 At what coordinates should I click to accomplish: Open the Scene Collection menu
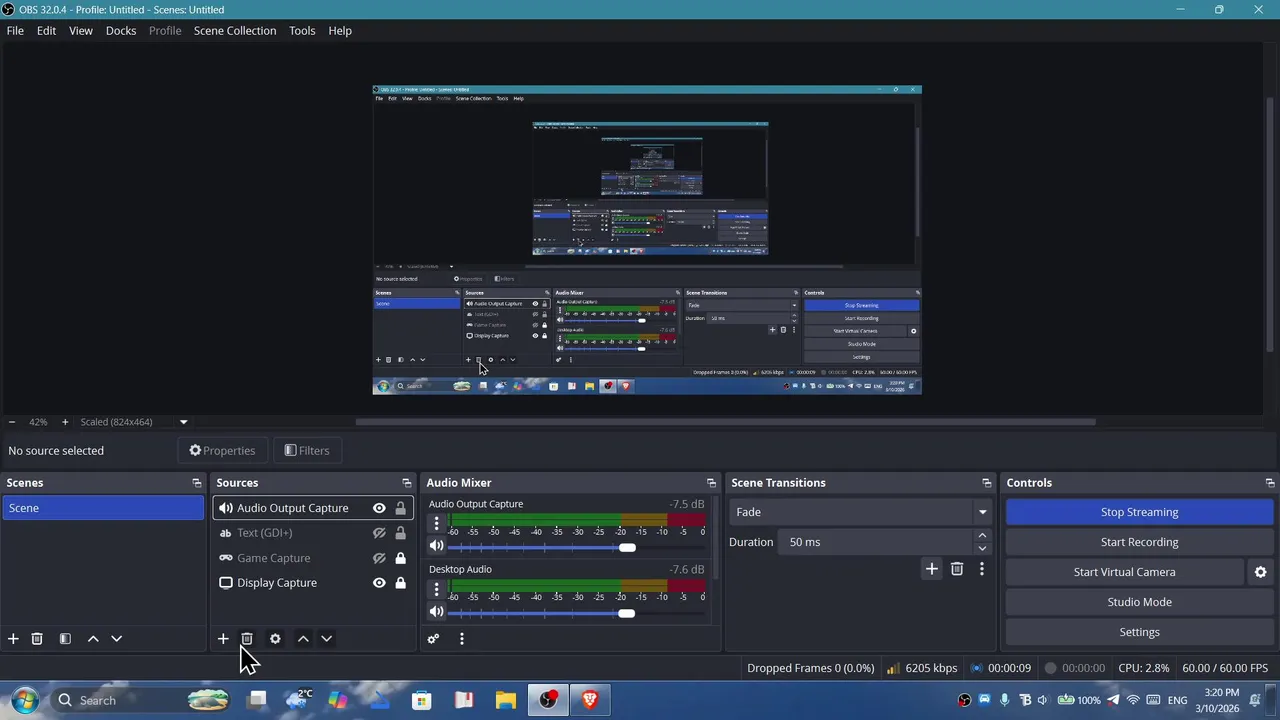tap(235, 31)
